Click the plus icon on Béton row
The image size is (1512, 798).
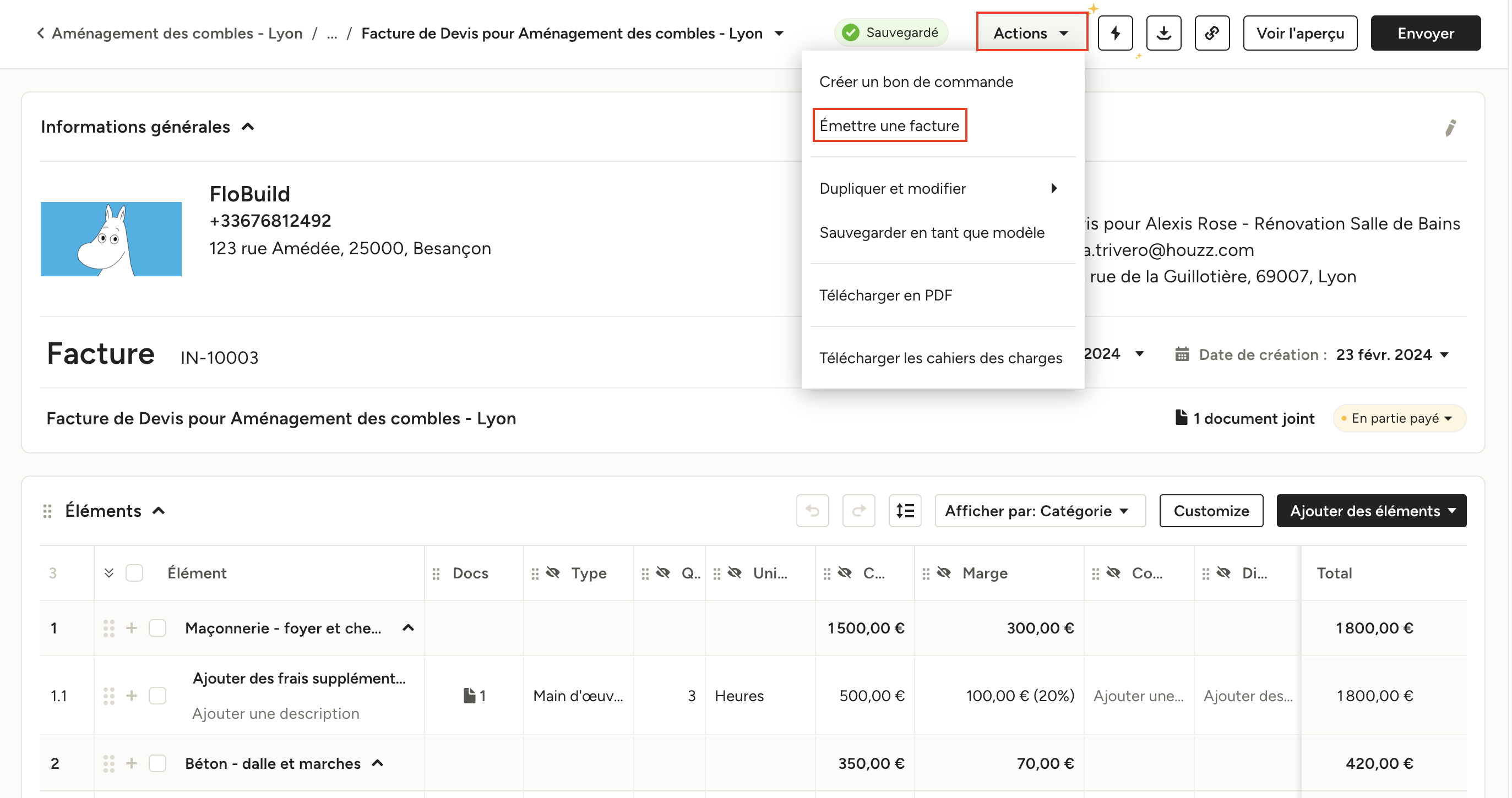pos(132,764)
